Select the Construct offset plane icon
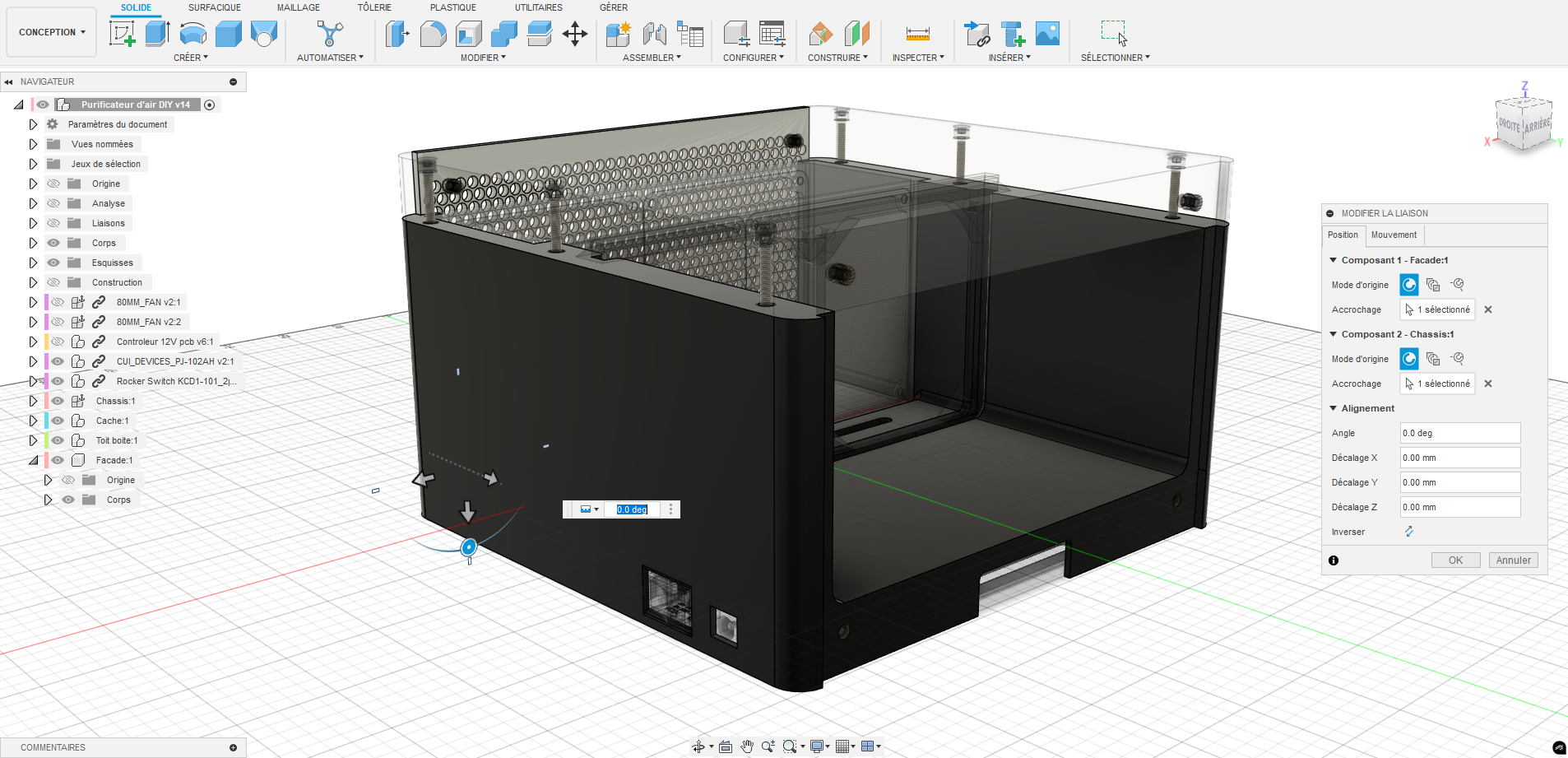 820,34
